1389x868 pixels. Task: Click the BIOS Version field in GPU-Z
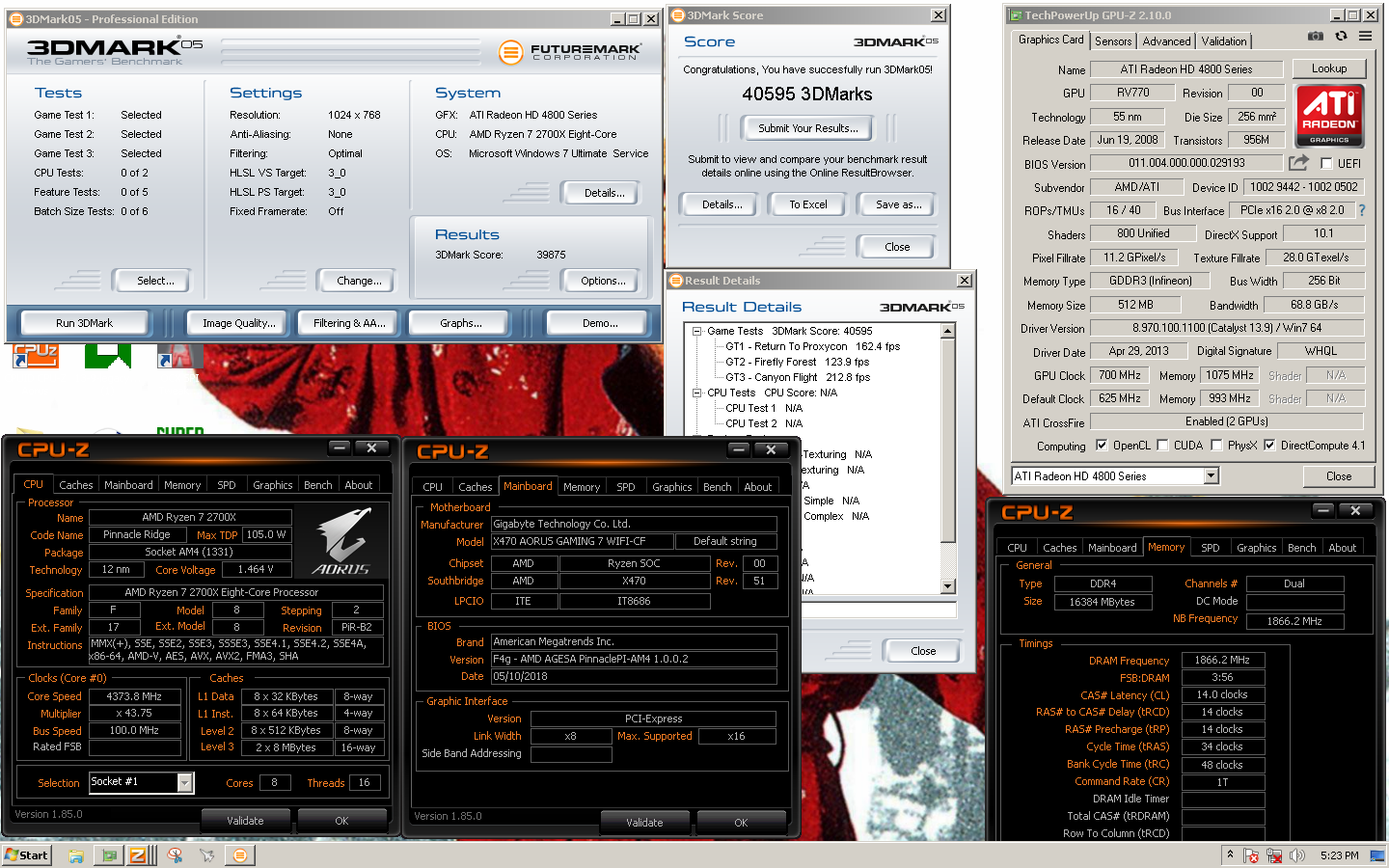[1186, 163]
